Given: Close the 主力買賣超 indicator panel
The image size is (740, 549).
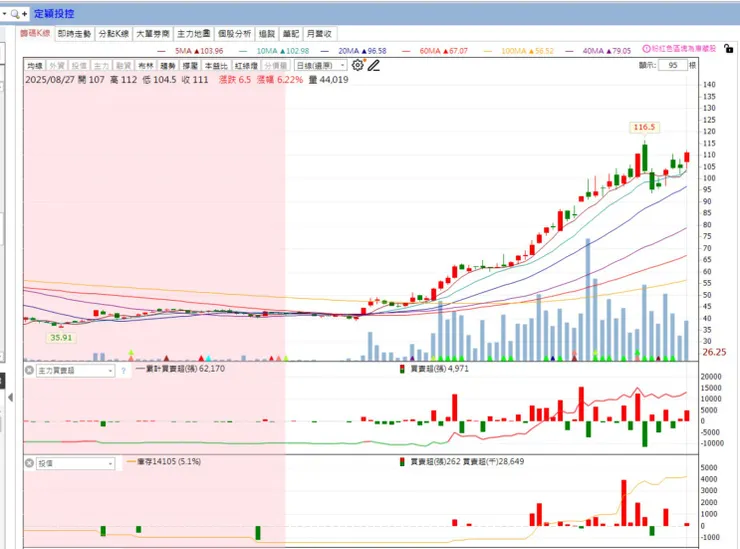Looking at the screenshot, I should (29, 371).
